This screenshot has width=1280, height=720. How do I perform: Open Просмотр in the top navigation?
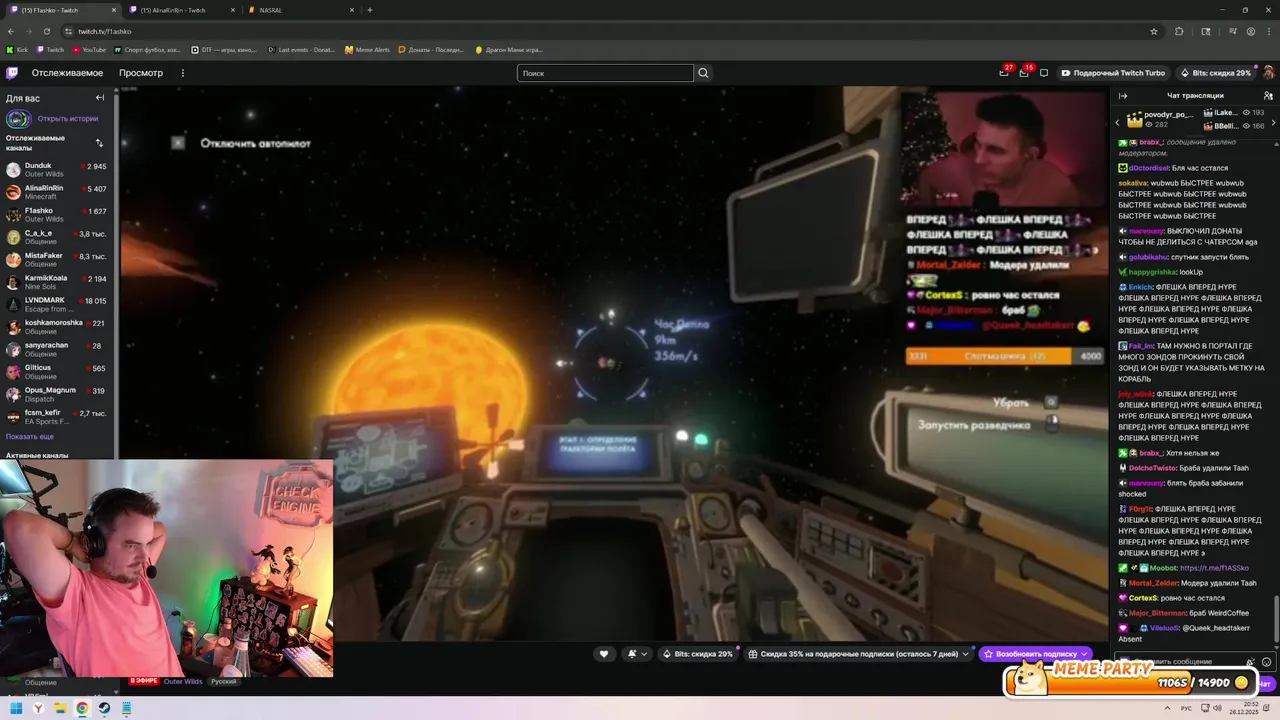[141, 73]
